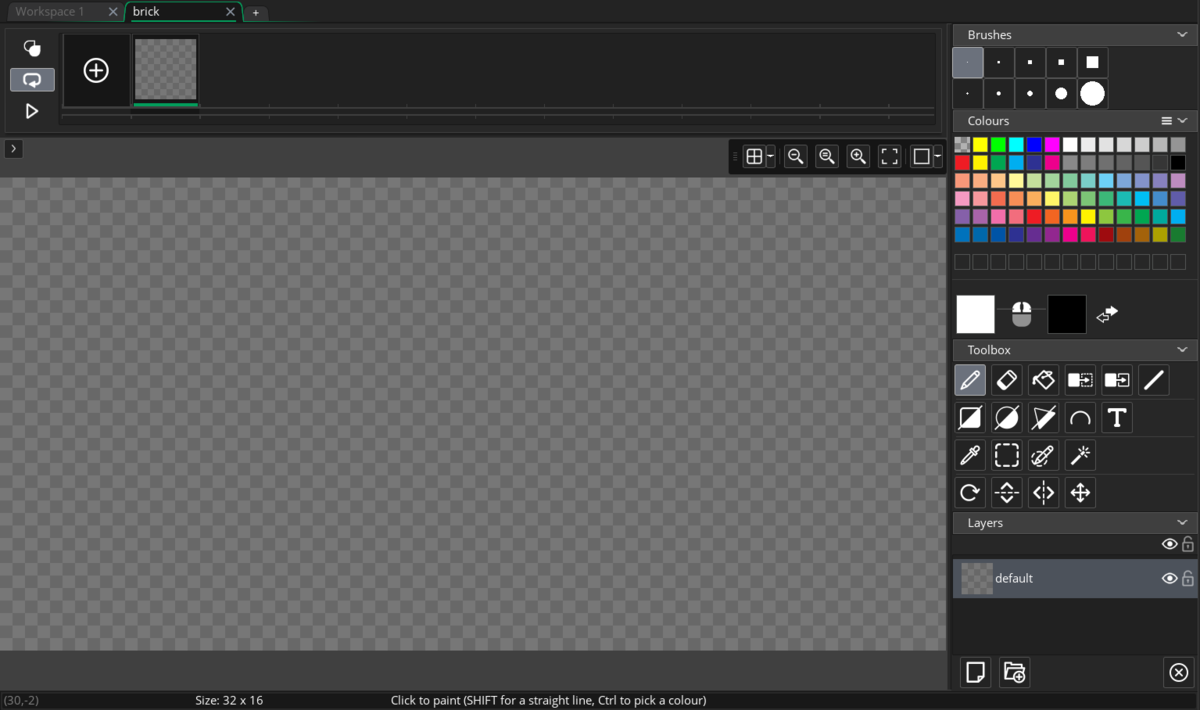Screen dimensions: 1200x710
Task: Switch to the Workspace 1 tab
Action: pos(50,12)
